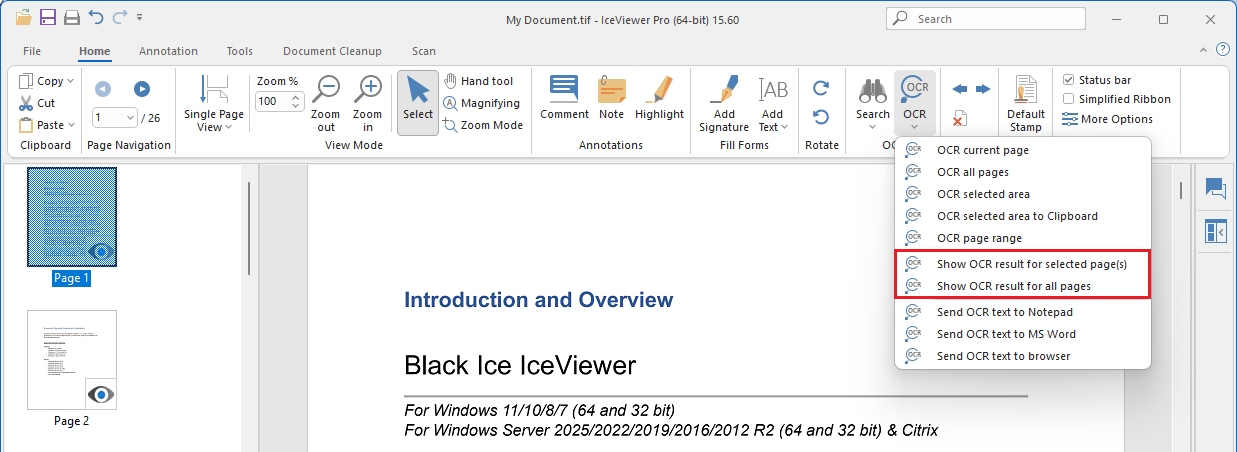
Task: Open quick access toolbar customize arrow
Action: point(140,18)
